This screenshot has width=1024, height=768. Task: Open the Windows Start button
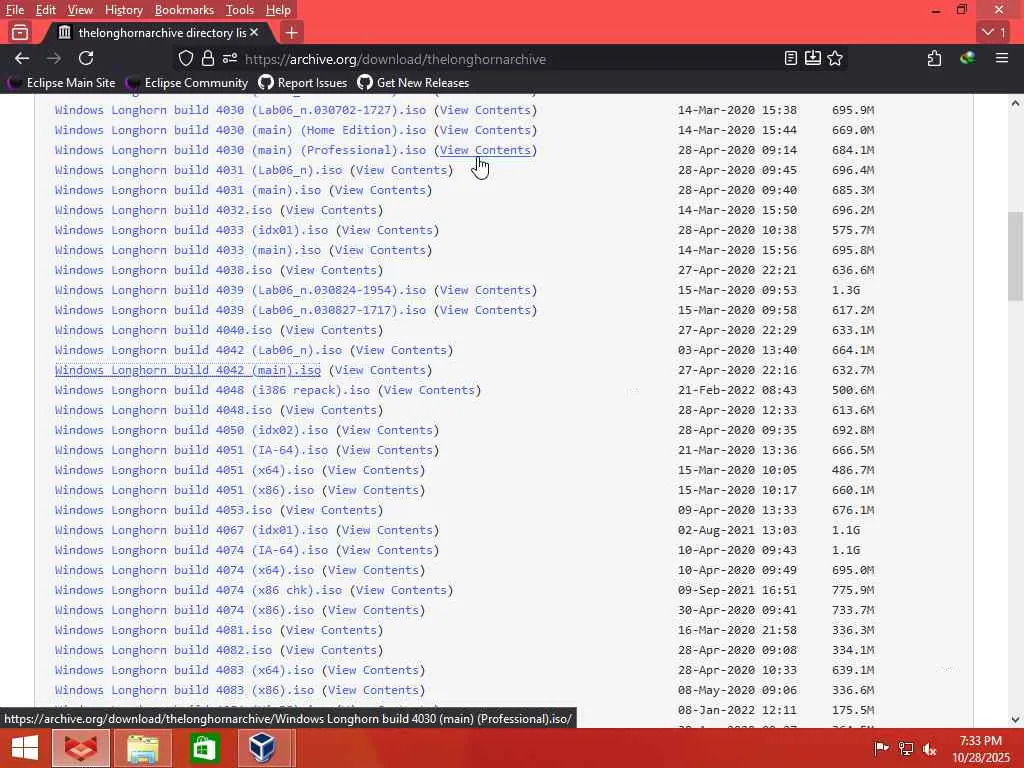[x=24, y=748]
